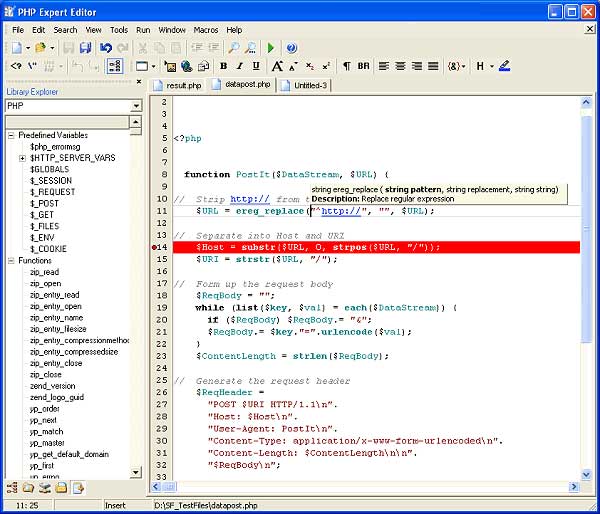Toggle underline formatting
This screenshot has height=514, width=600.
click(x=256, y=66)
